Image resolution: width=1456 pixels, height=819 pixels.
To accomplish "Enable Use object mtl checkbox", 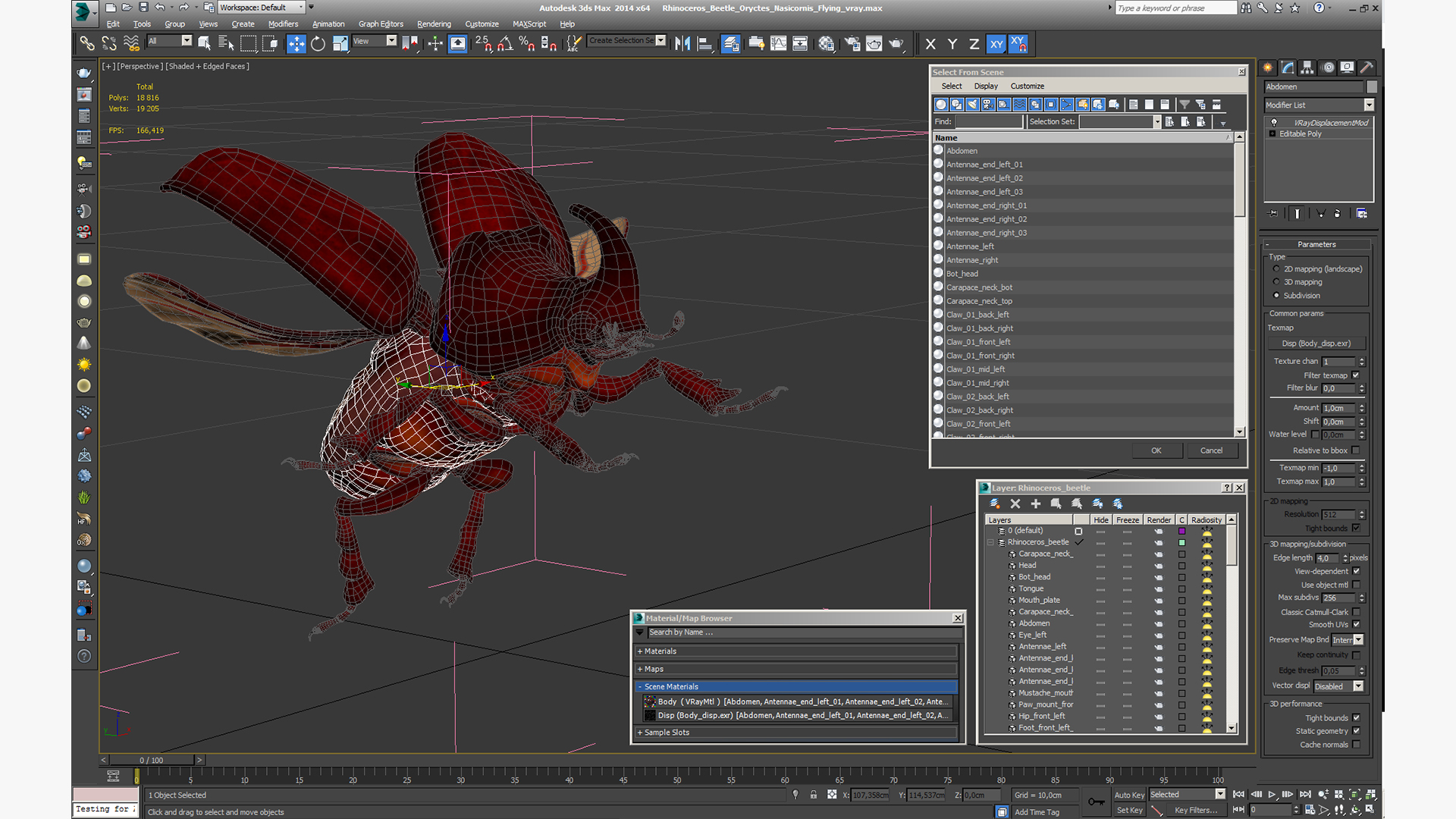I will coord(1356,585).
